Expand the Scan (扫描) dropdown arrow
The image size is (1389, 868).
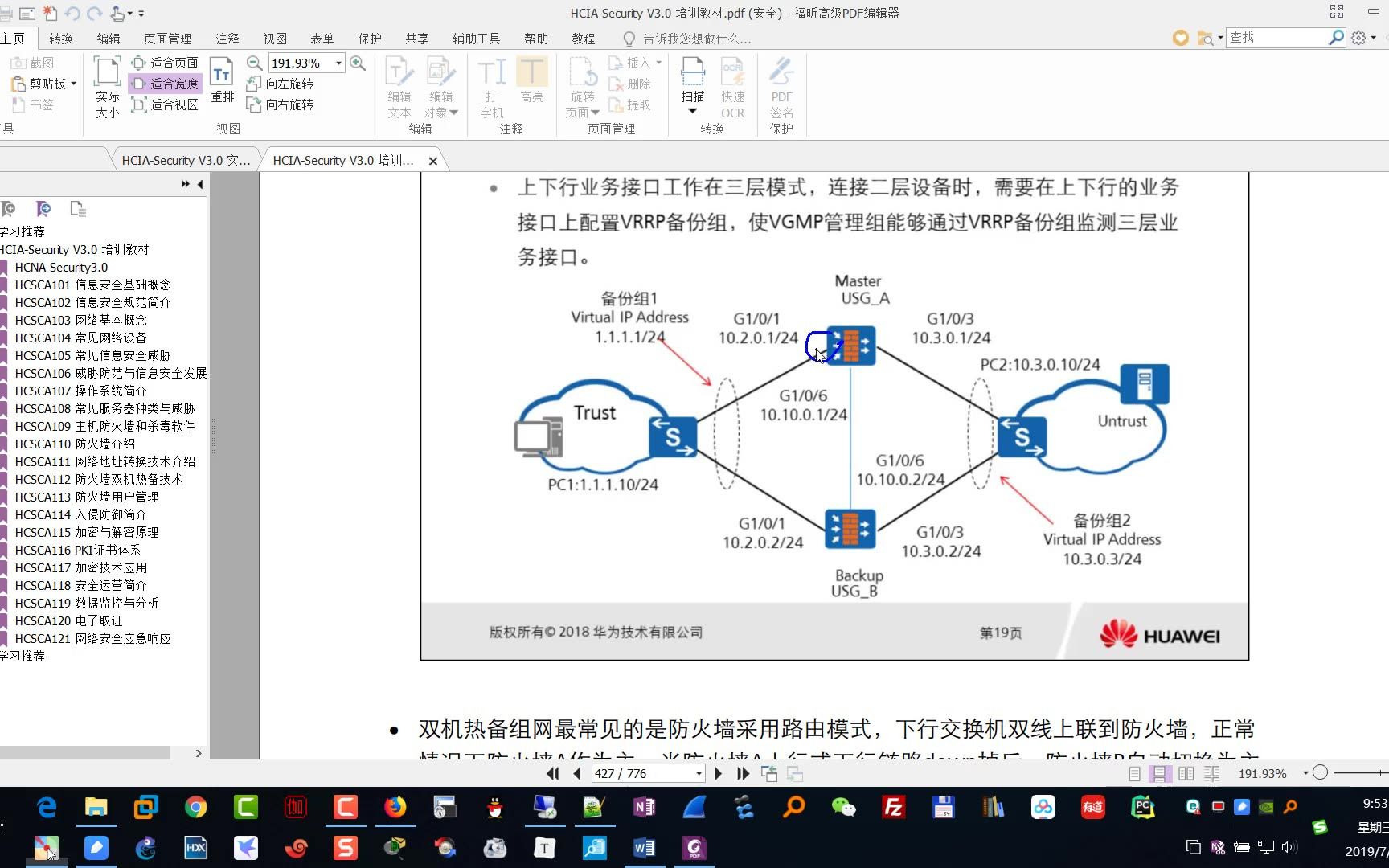(692, 112)
